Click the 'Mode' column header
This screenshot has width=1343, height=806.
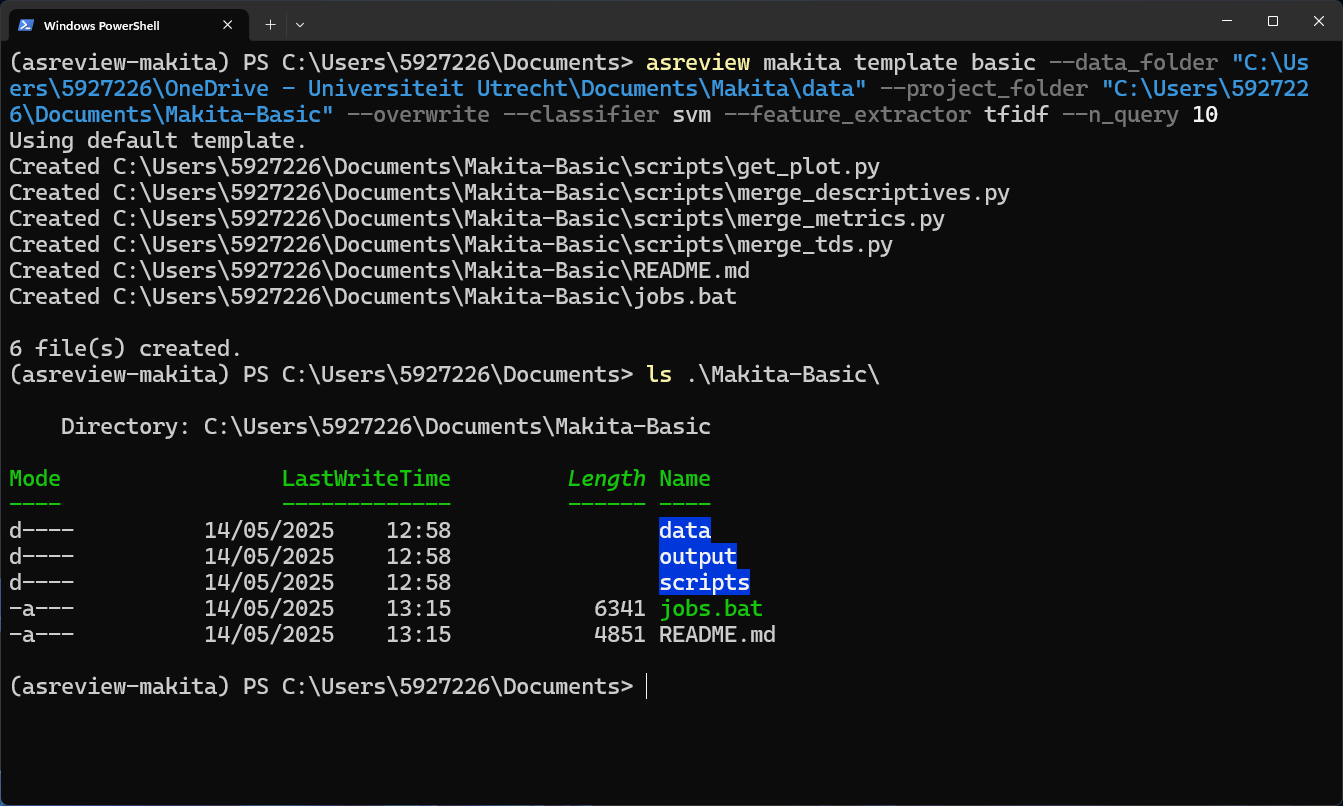tap(35, 478)
